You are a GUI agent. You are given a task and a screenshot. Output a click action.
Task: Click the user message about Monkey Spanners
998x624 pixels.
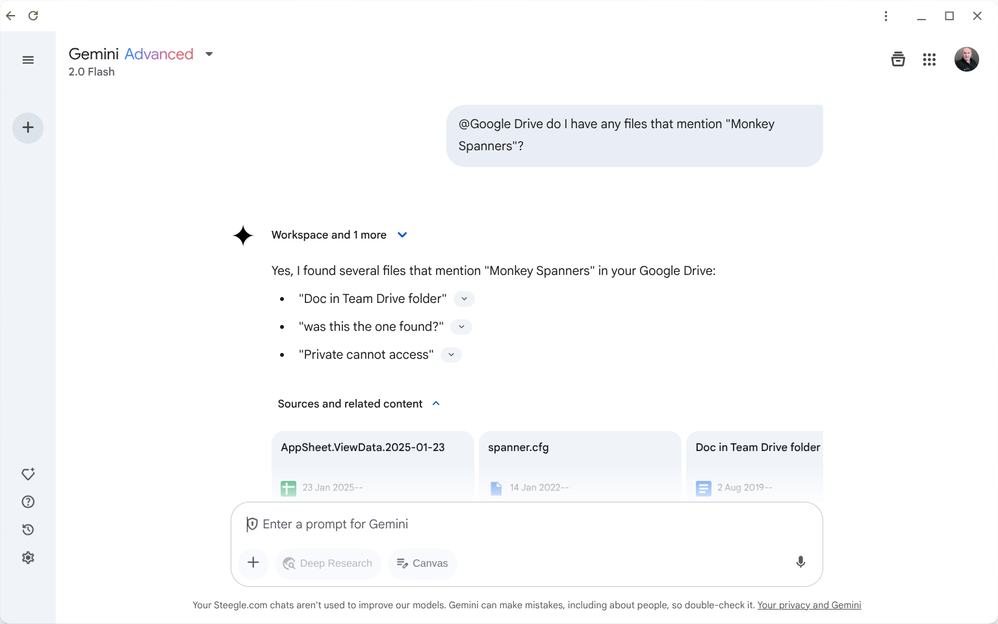coord(635,135)
